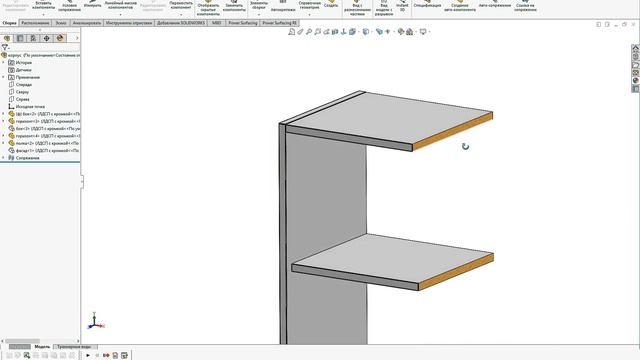
Task: Open the PropertyManager panel tab
Action: click(x=20, y=38)
